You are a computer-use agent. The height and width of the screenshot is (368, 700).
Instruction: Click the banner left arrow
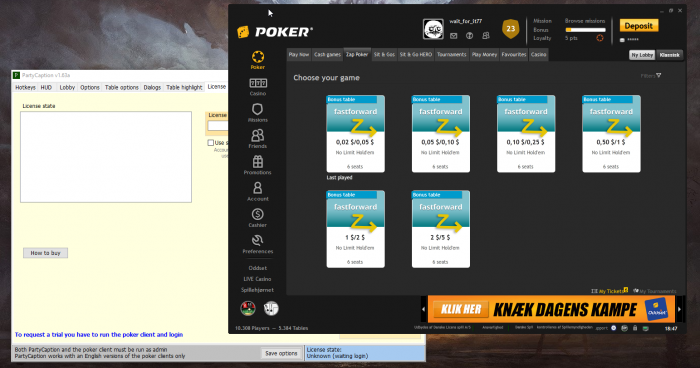pos(424,309)
